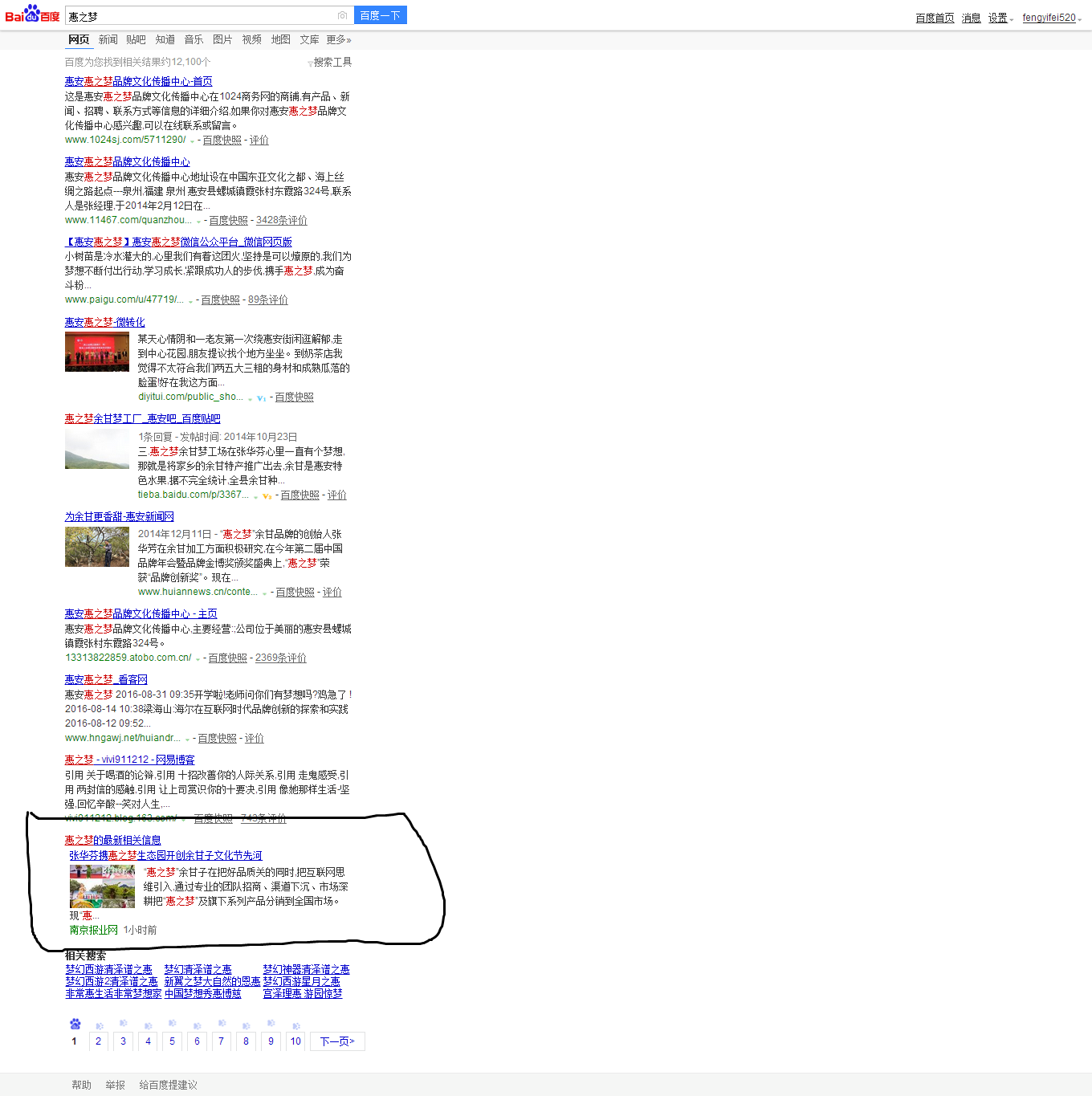
Task: Open 帮助 help link in footer
Action: click(x=82, y=1085)
